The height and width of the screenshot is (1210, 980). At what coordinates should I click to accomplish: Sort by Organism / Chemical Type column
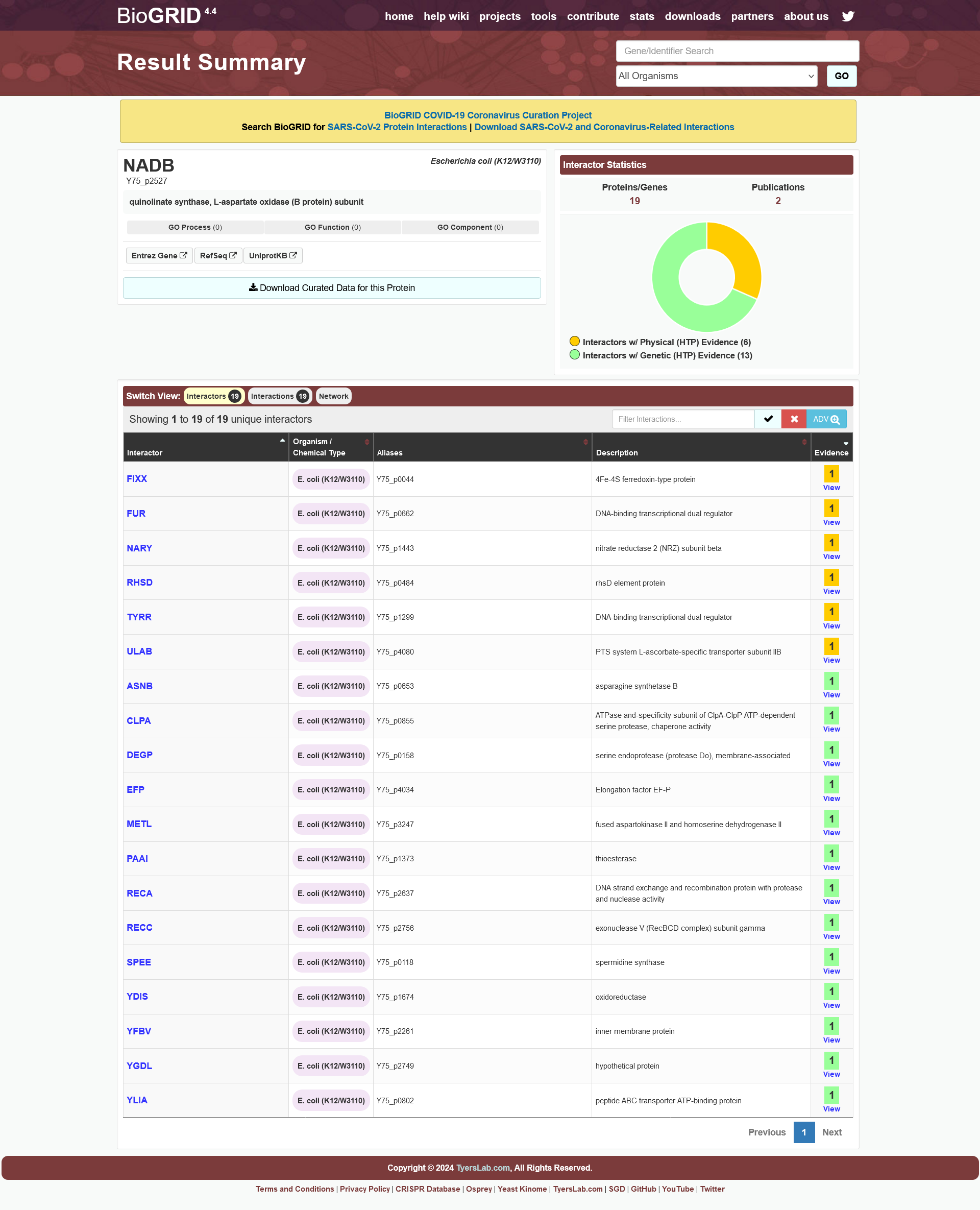point(331,447)
